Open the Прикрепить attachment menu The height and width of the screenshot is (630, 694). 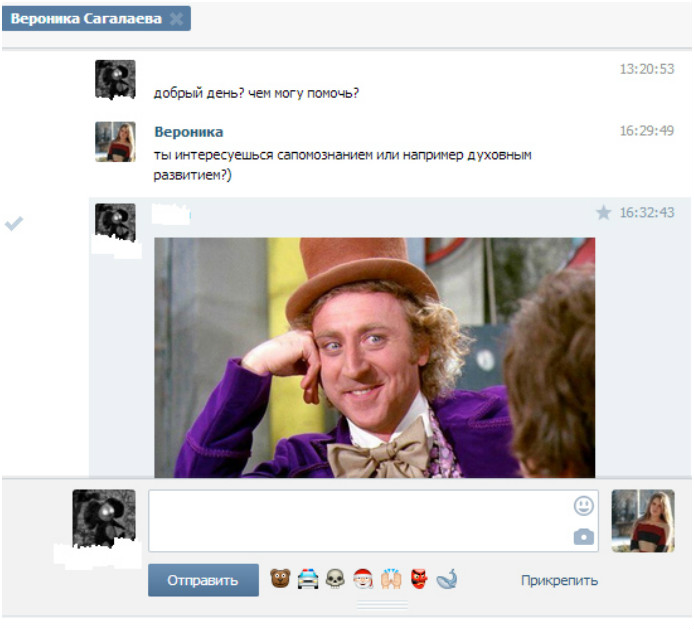559,580
